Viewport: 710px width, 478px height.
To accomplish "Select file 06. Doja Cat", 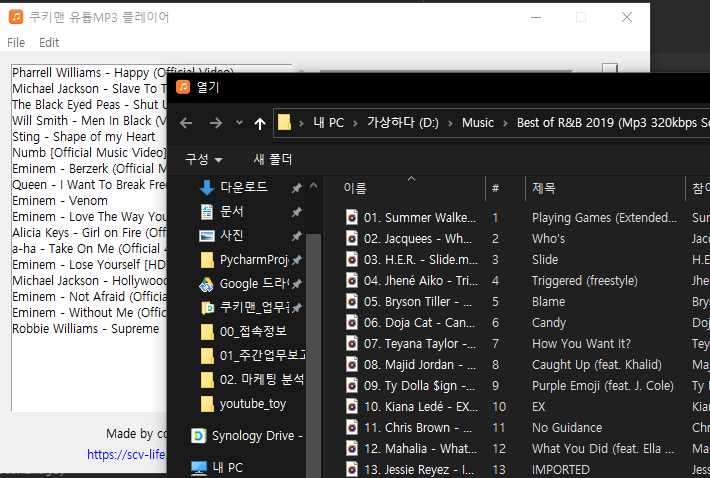I will coord(411,323).
